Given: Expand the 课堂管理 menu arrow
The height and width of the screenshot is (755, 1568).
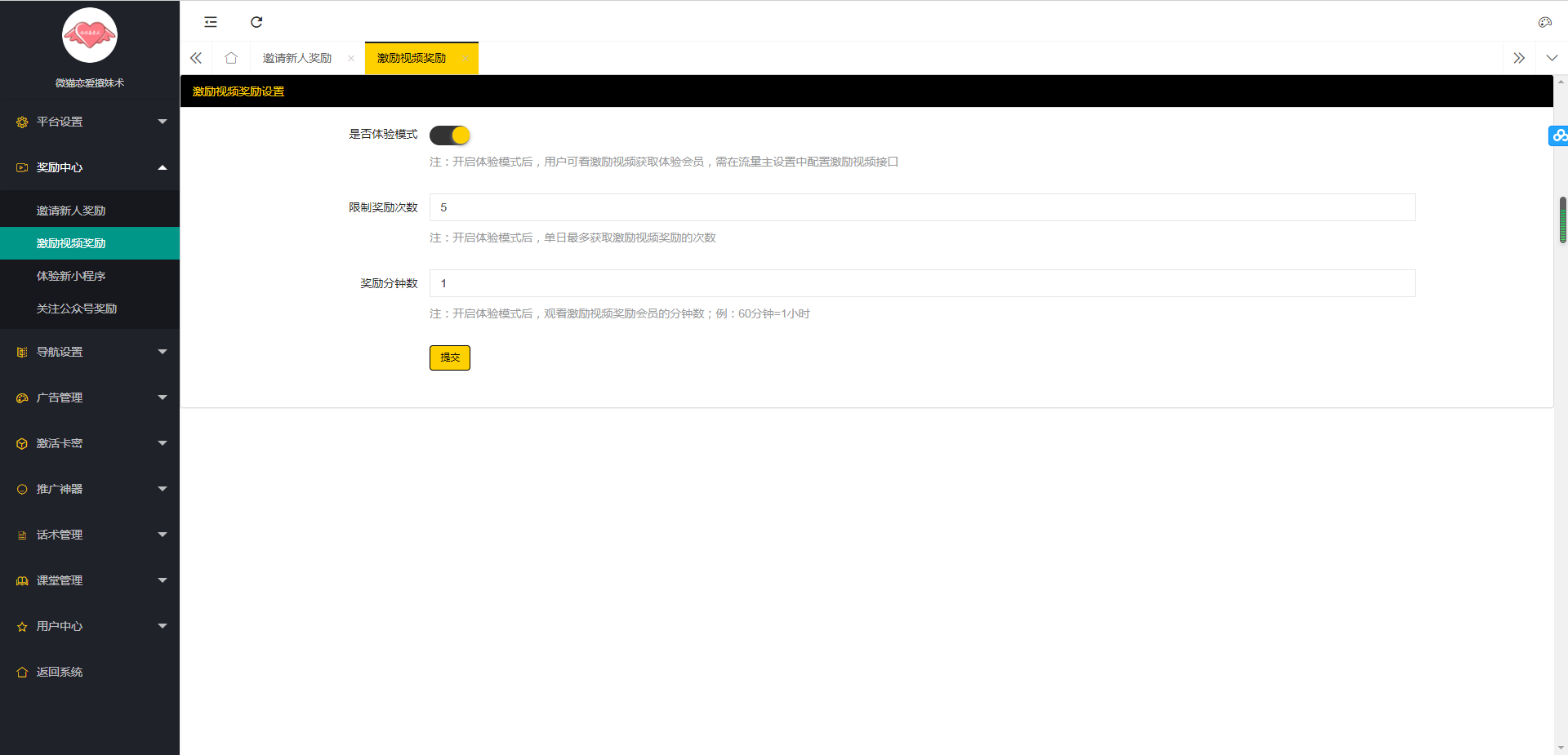Looking at the screenshot, I should (163, 580).
